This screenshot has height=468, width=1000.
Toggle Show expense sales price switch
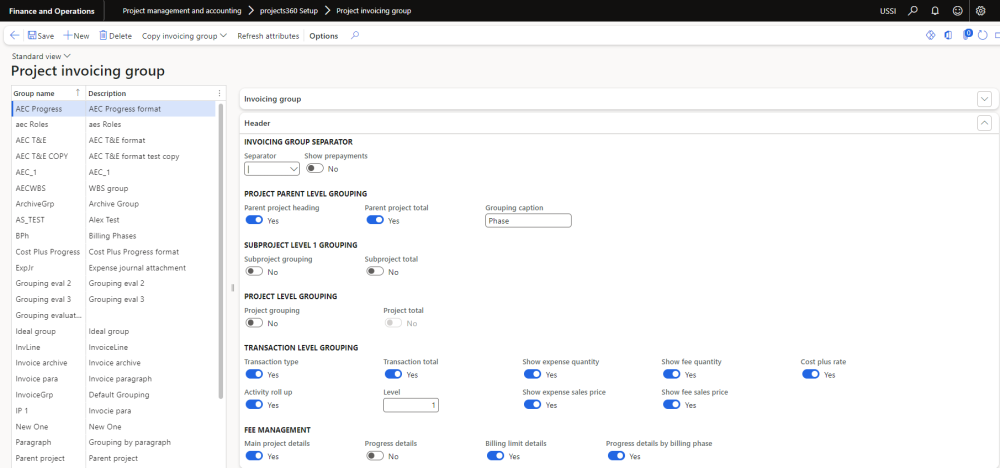pos(533,405)
